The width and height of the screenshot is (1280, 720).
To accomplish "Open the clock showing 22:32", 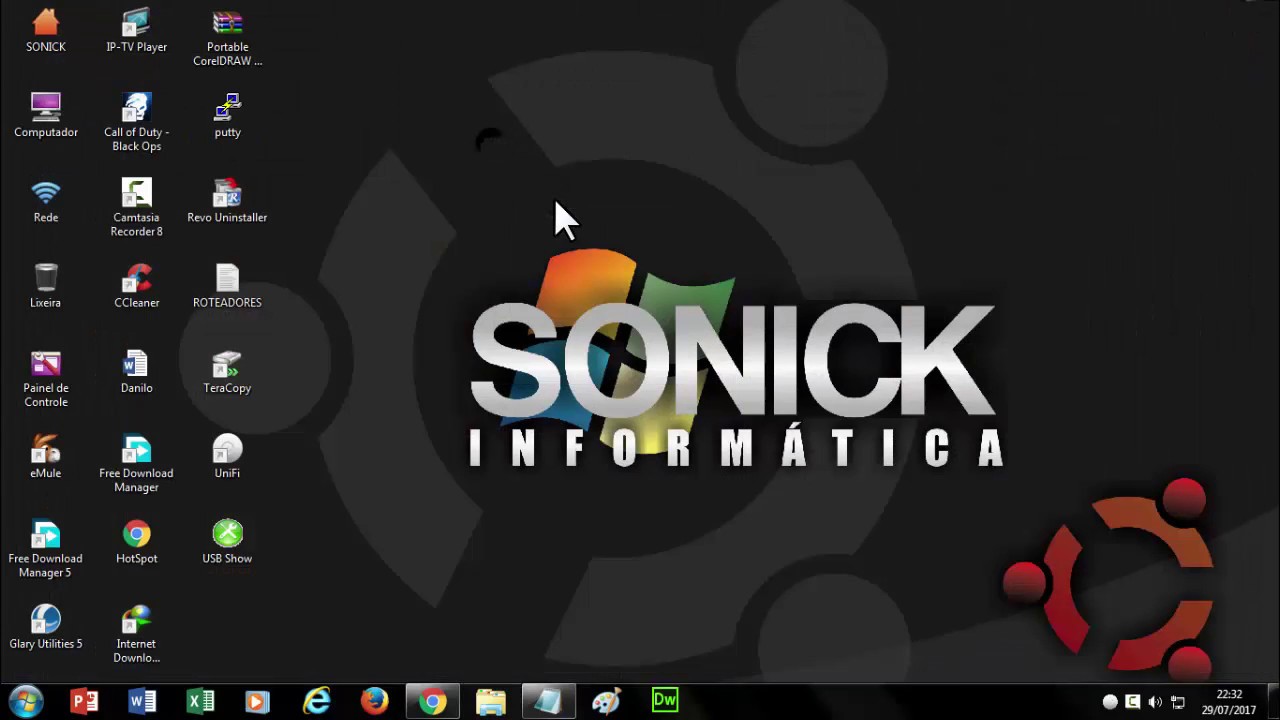I will (x=1229, y=702).
